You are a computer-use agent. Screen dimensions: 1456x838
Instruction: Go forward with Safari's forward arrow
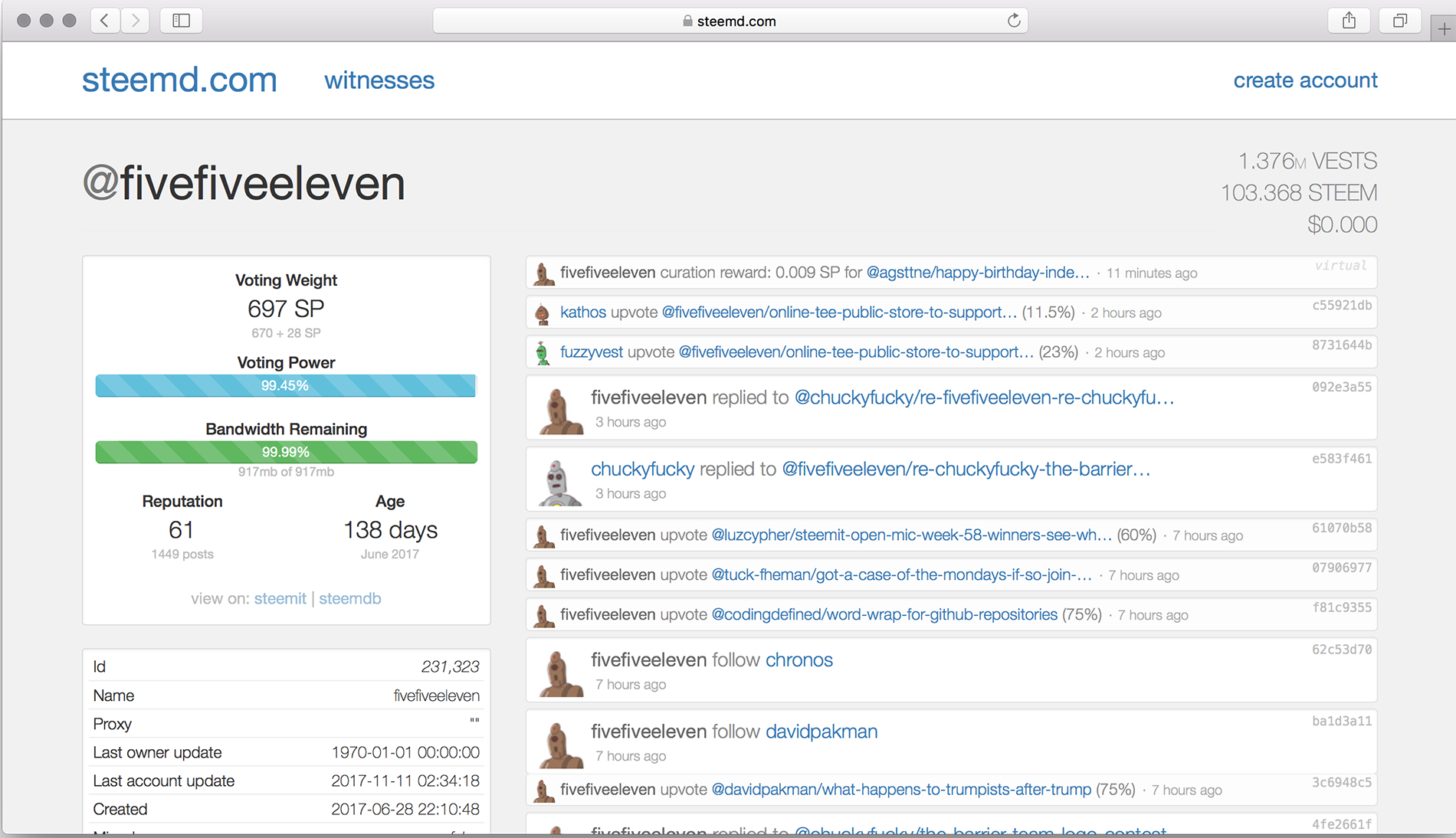[x=136, y=21]
